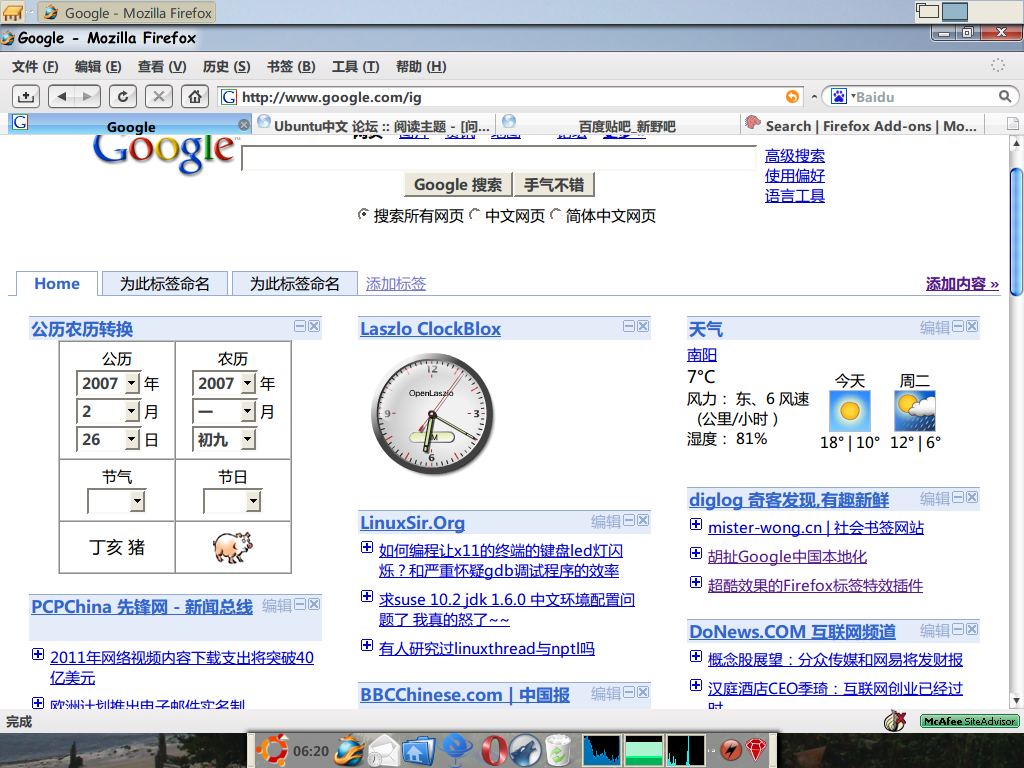1024x768 pixels.
Task: Switch to the 百度贴吧_新野吧 tab
Action: [619, 125]
